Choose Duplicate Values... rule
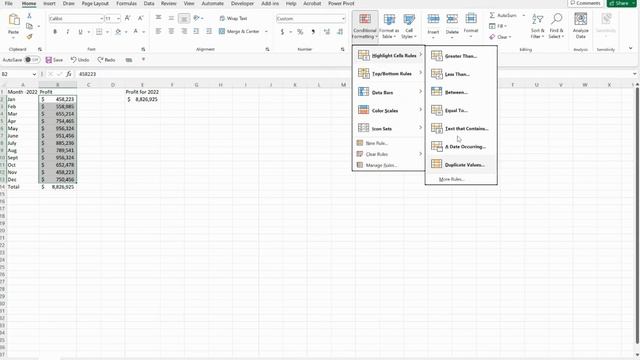 pyautogui.click(x=461, y=165)
